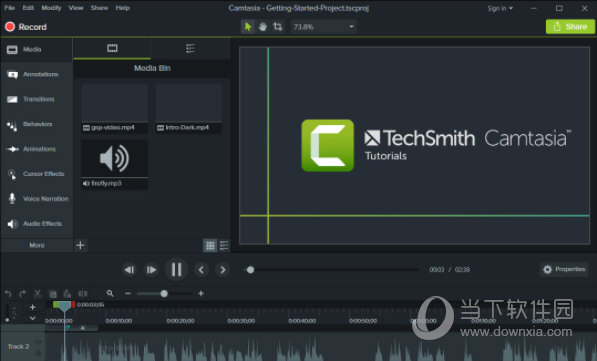The image size is (597, 361).
Task: Redo the action in timeline toolbar
Action: 22,294
